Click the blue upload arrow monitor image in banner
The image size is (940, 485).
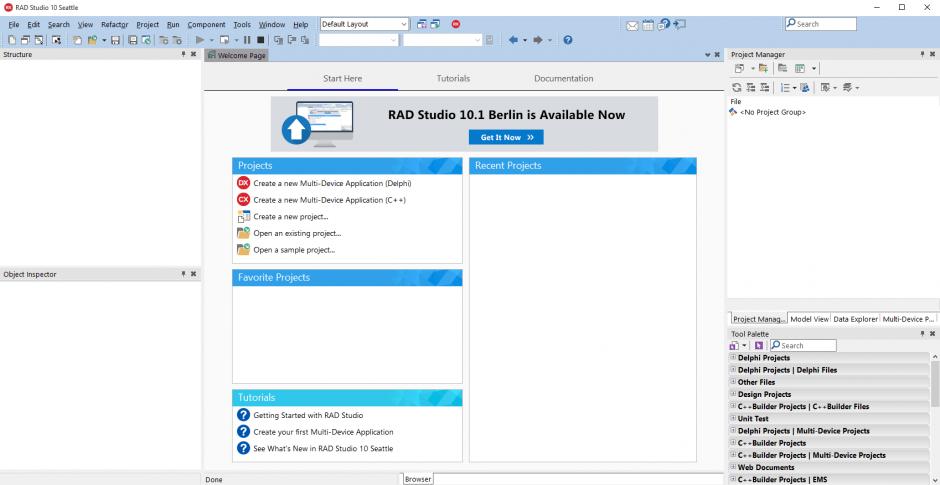[x=317, y=123]
